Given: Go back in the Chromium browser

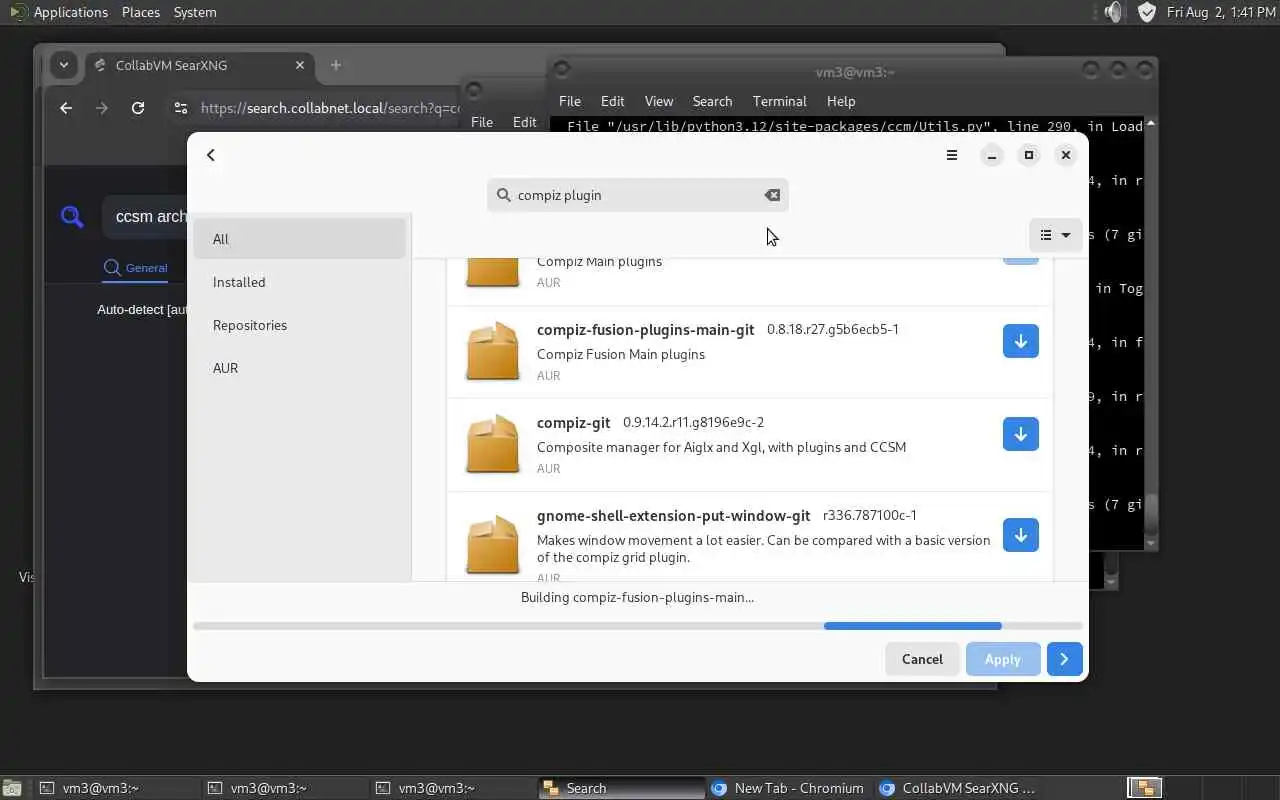Looking at the screenshot, I should pos(66,108).
